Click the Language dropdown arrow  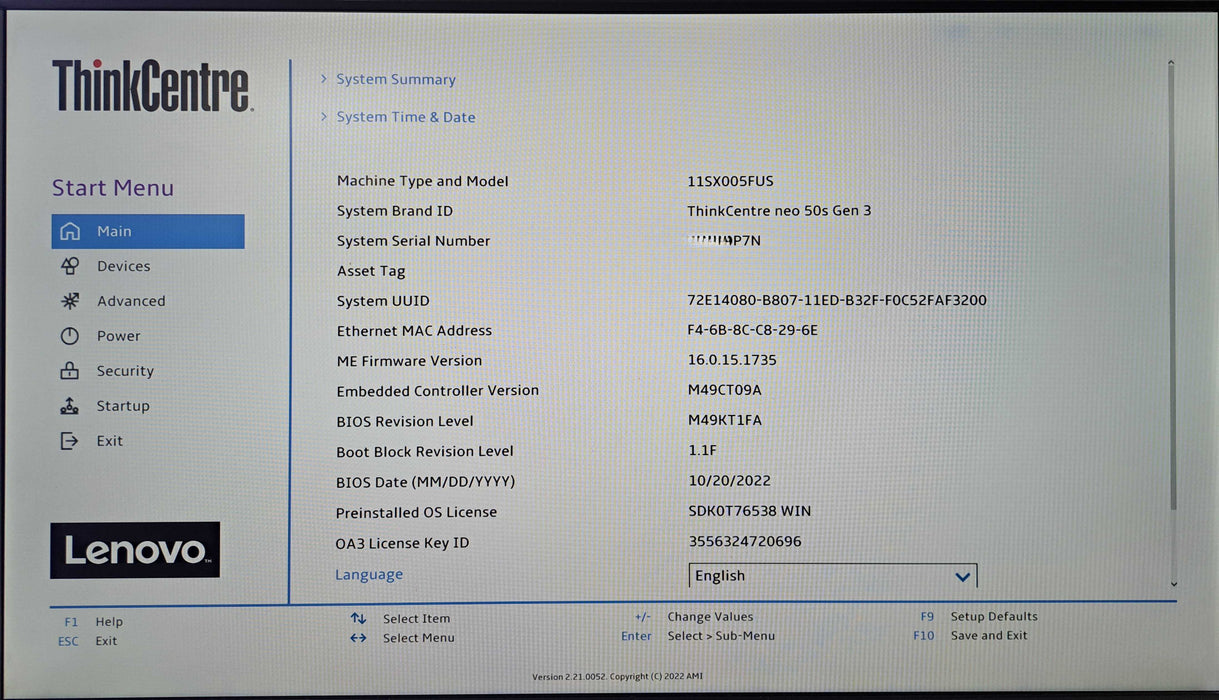(962, 577)
